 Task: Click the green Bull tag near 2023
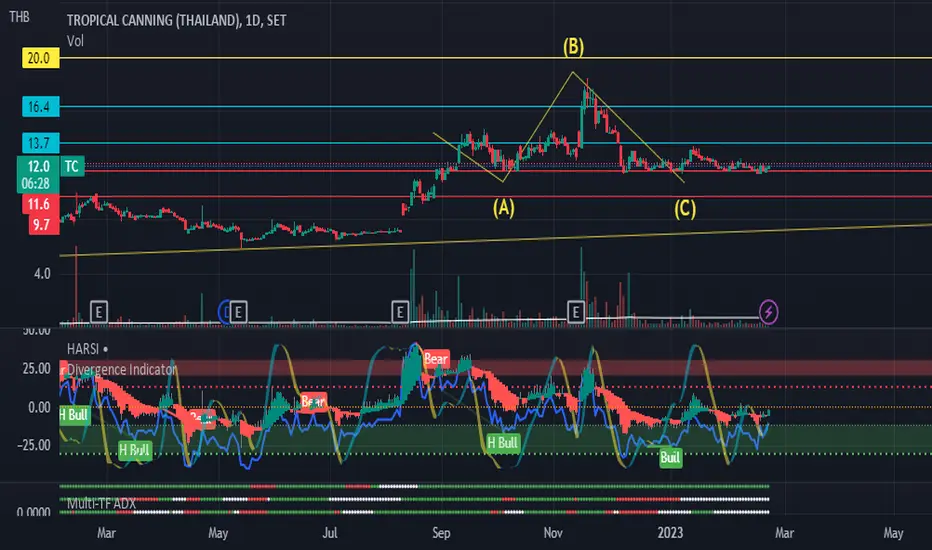670,457
